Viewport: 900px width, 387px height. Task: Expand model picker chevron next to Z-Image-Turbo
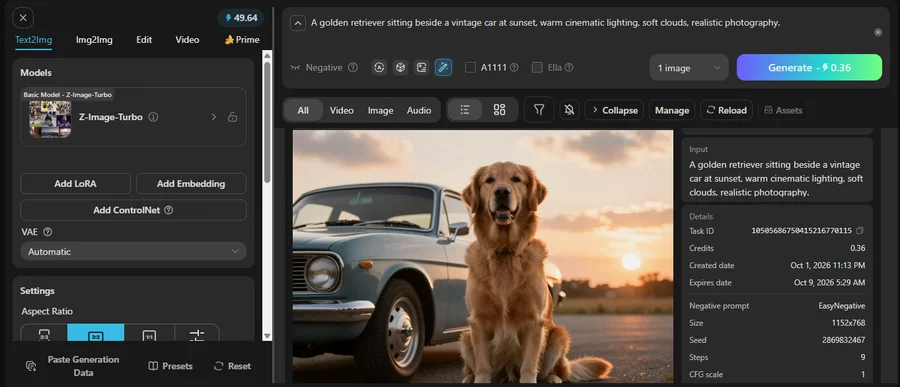tap(214, 117)
